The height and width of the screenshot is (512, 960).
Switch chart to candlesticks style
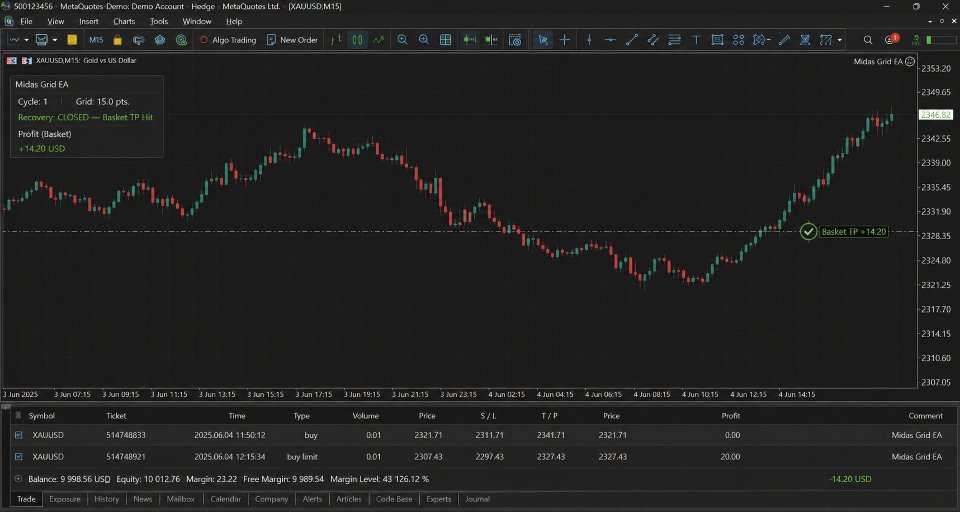pyautogui.click(x=357, y=40)
